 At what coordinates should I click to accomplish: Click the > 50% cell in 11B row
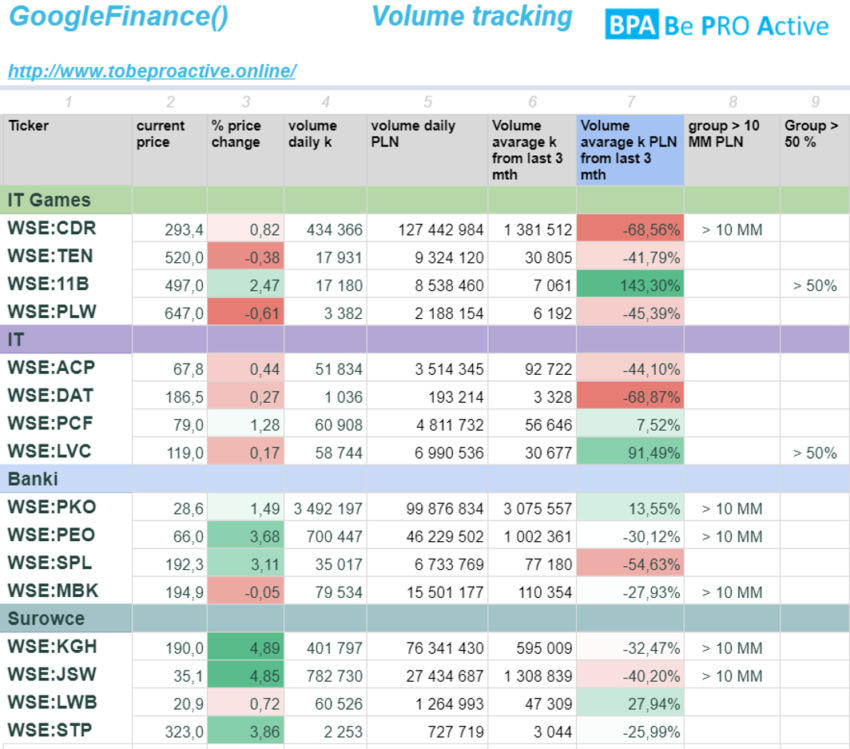coord(815,285)
